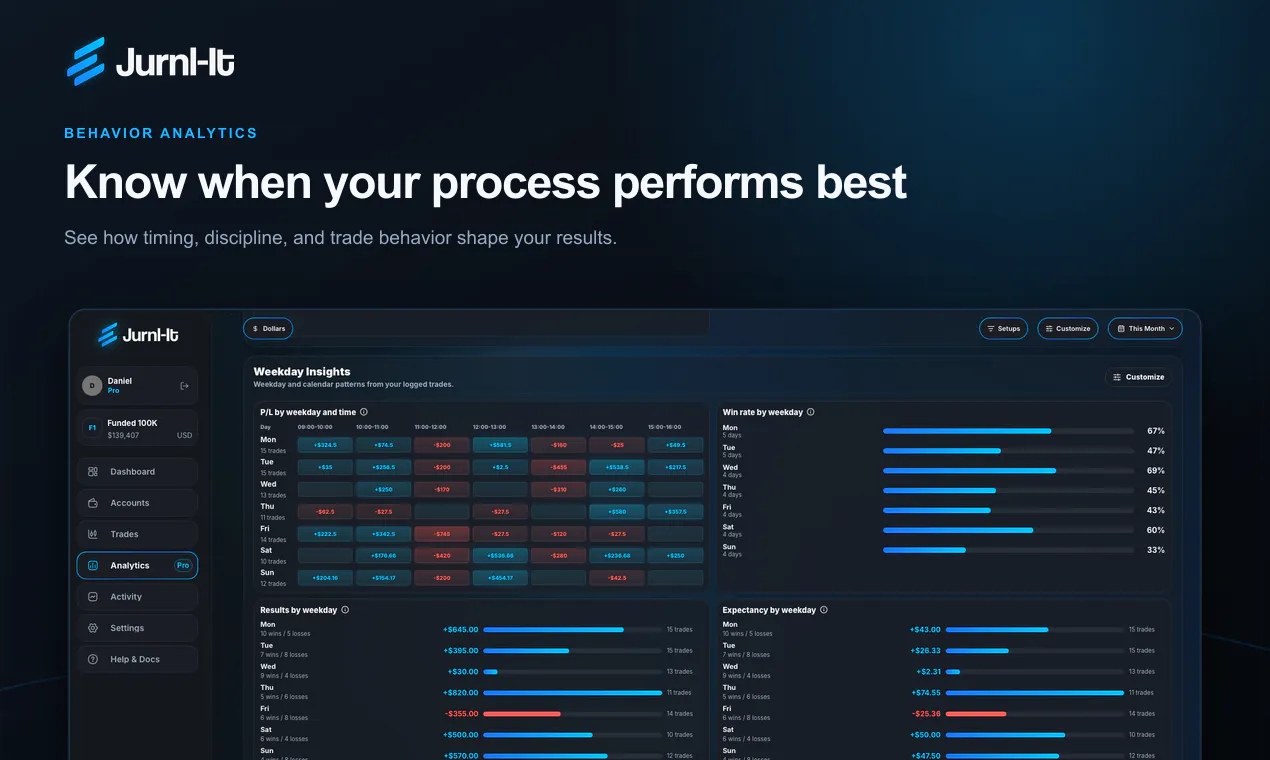
Task: Click the 69% win rate value
Action: pyautogui.click(x=1156, y=470)
